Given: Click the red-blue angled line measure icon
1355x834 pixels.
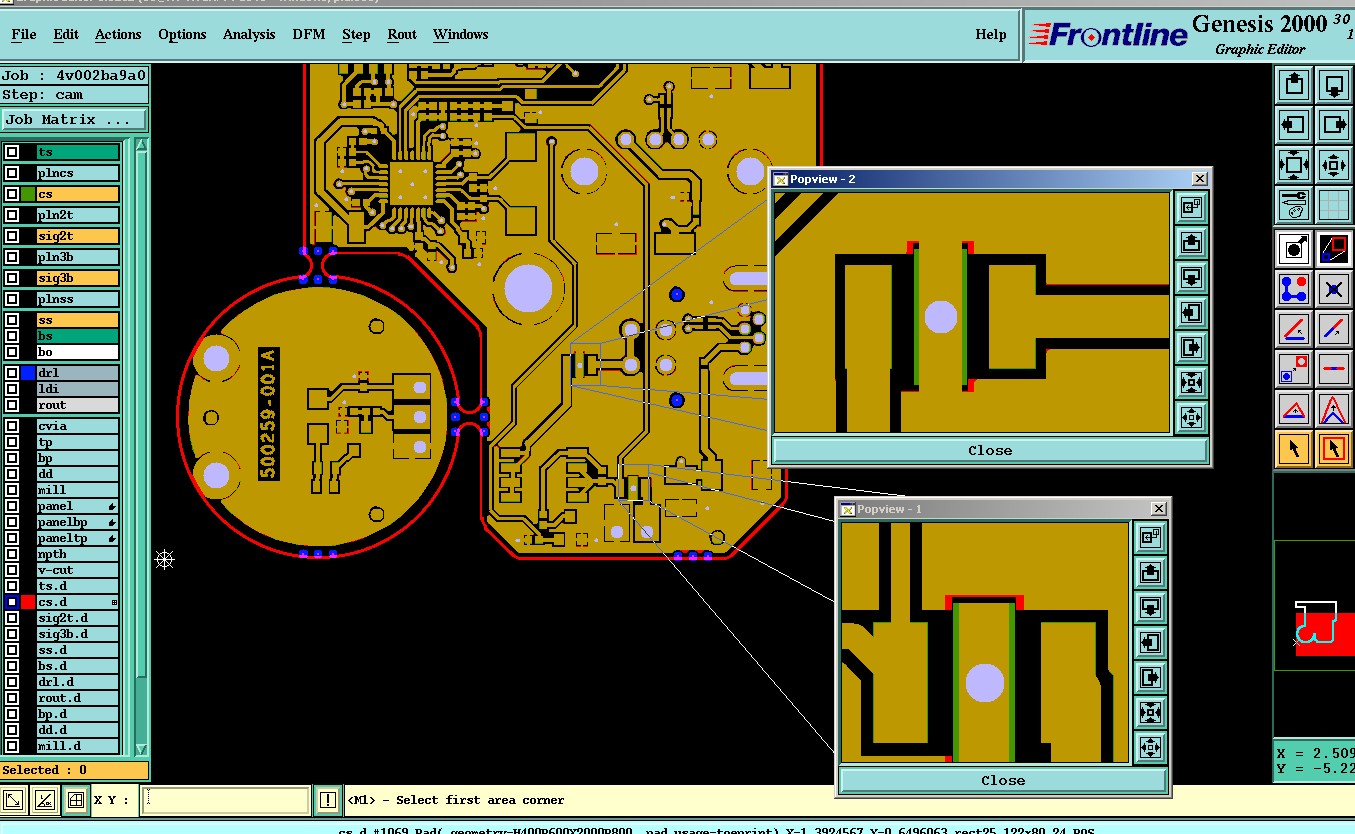Looking at the screenshot, I should point(1294,328).
